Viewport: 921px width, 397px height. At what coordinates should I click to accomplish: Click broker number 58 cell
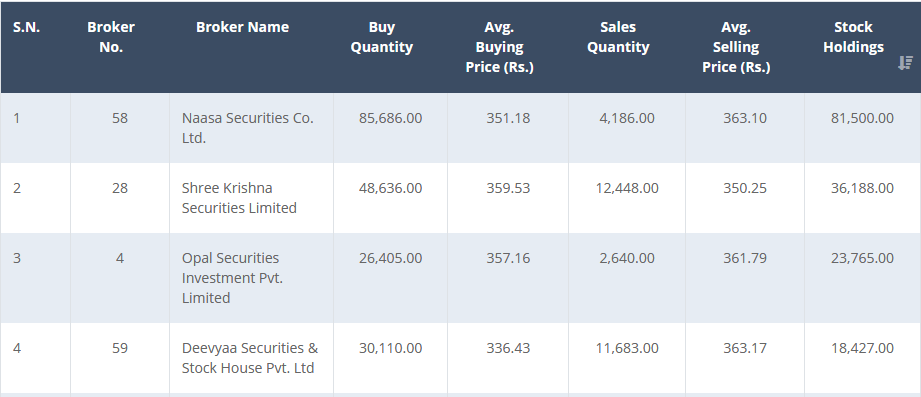pyautogui.click(x=120, y=118)
